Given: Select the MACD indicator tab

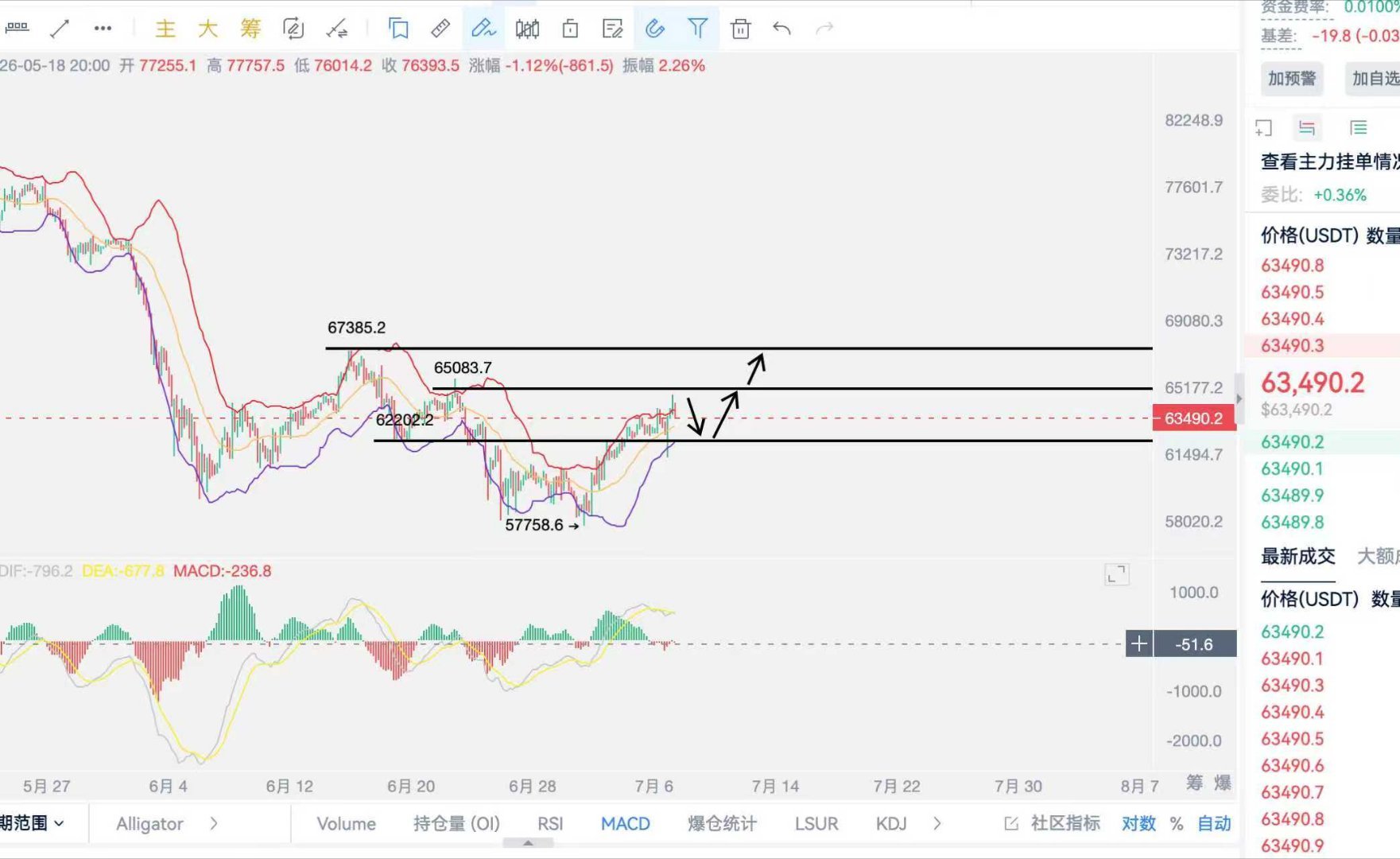Looking at the screenshot, I should pos(625,824).
